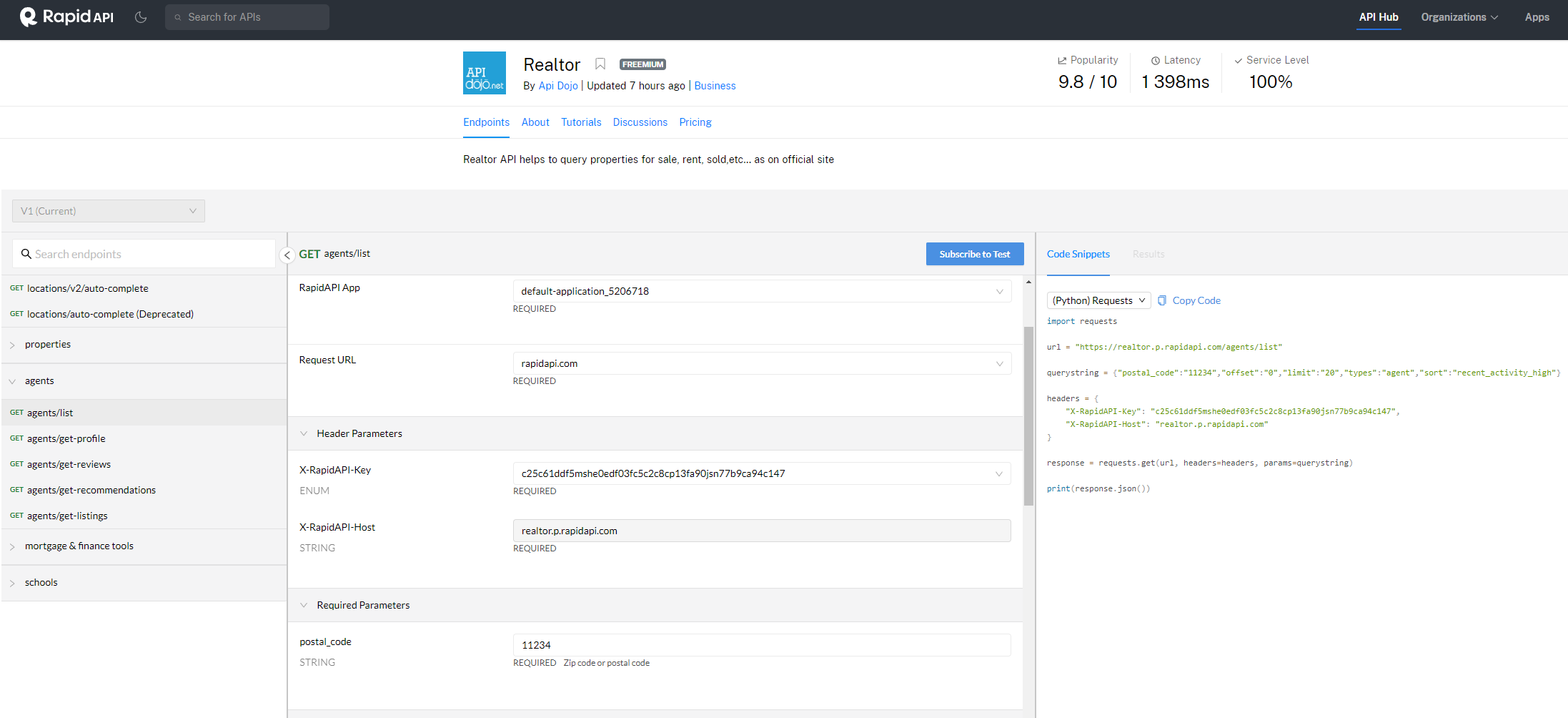Viewport: 1568px width, 718px height.
Task: Click the 100% service level value
Action: tap(1271, 82)
